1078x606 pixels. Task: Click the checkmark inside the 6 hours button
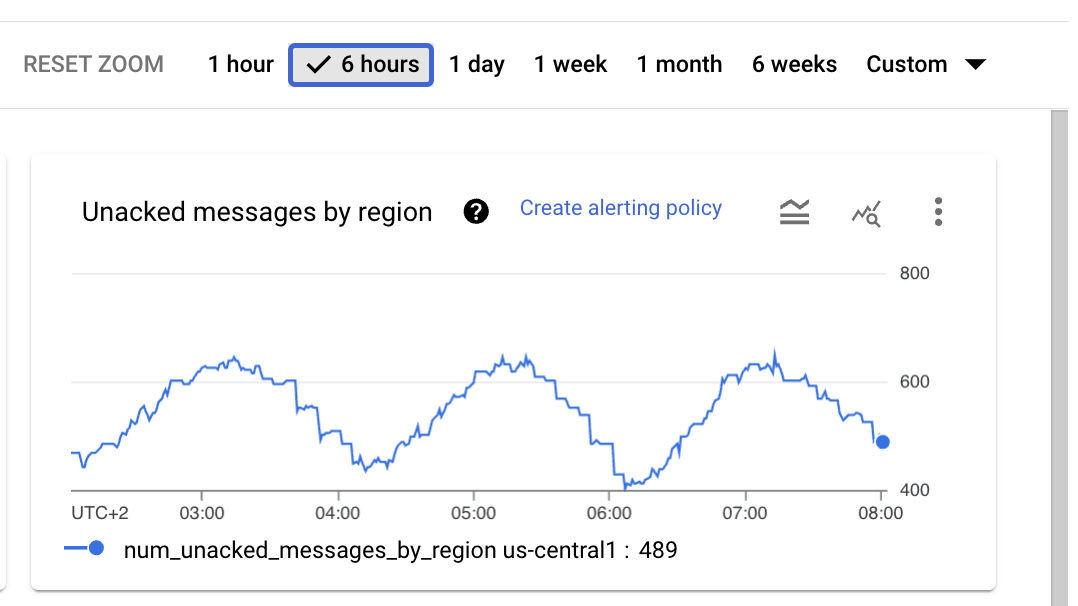tap(317, 64)
